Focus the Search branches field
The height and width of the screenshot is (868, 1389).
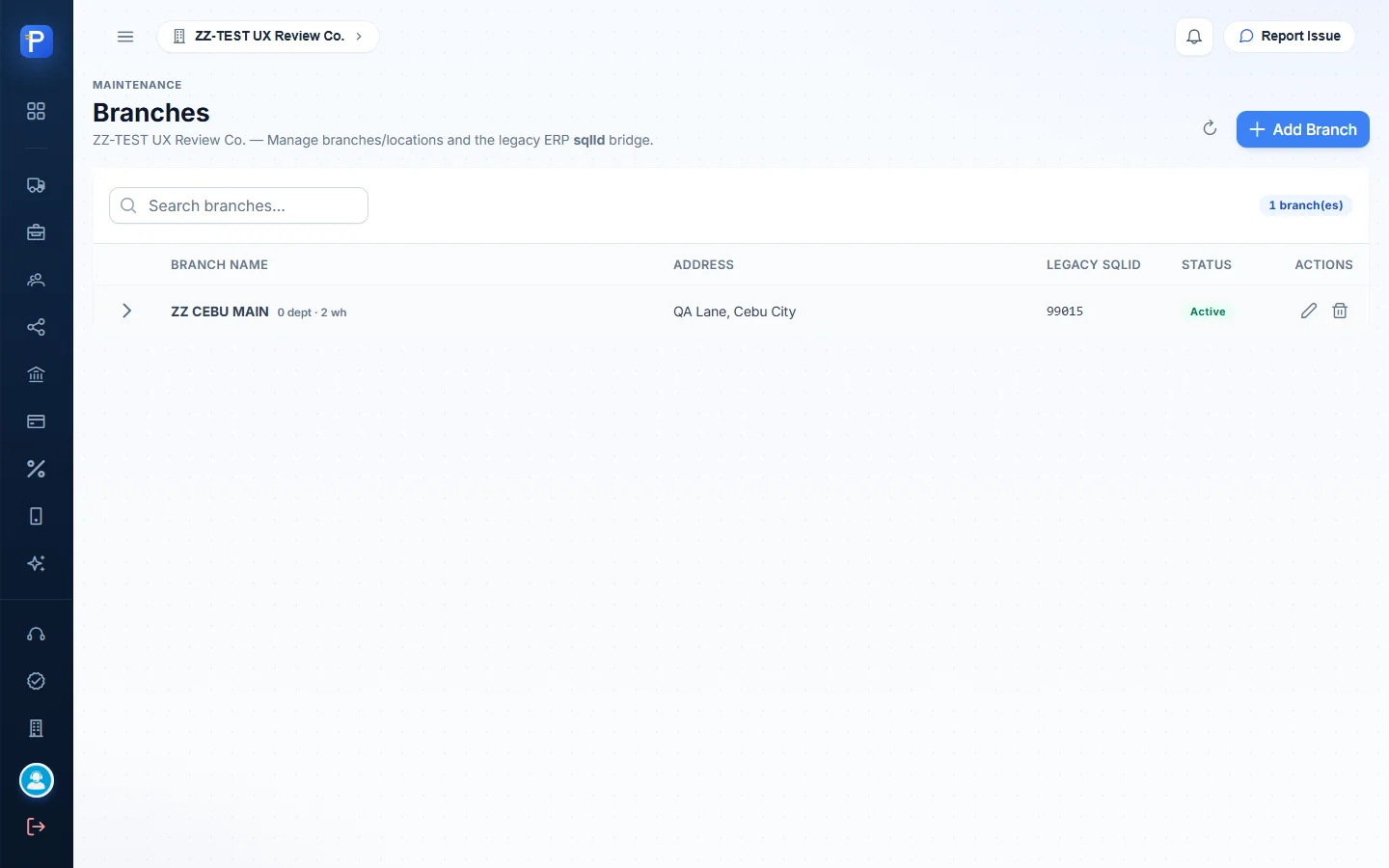[238, 205]
